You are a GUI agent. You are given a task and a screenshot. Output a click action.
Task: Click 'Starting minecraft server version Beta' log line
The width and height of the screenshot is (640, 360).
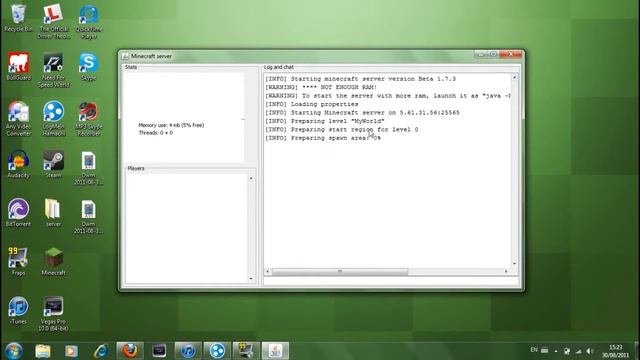coord(360,79)
